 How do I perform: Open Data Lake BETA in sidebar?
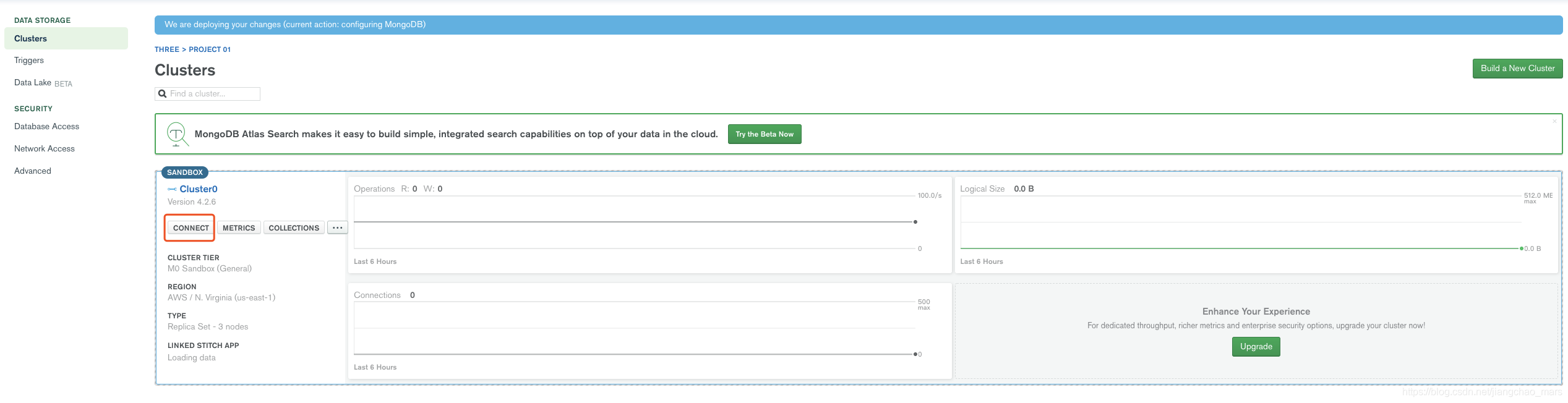point(43,83)
